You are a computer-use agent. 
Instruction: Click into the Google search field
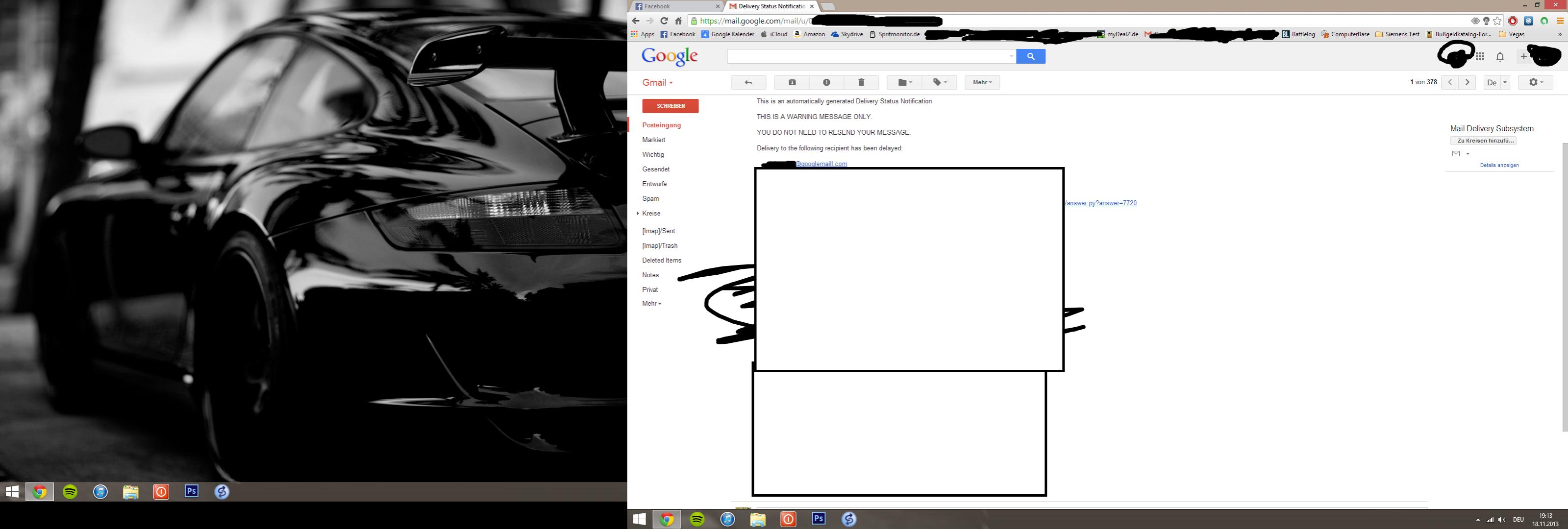[x=868, y=56]
